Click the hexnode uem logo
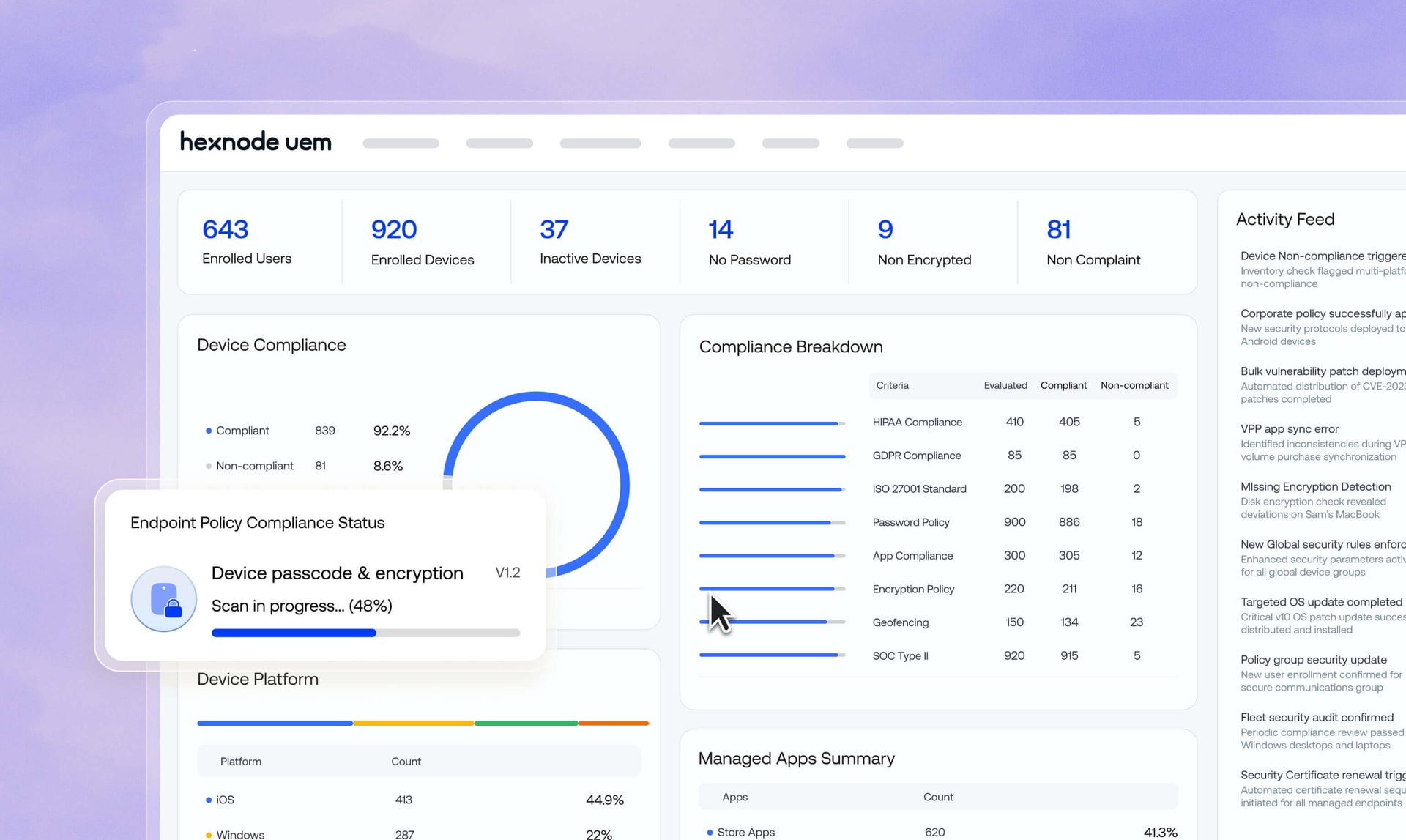Viewport: 1406px width, 840px height. 256,142
